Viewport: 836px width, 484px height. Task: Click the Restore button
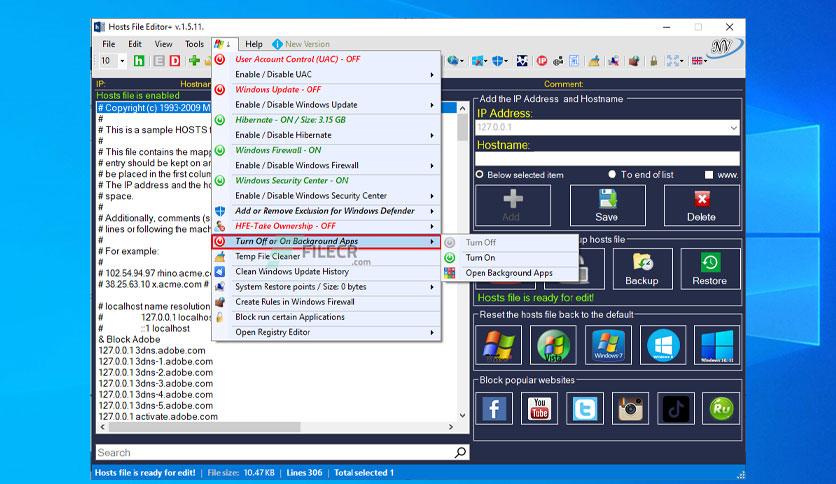[710, 269]
